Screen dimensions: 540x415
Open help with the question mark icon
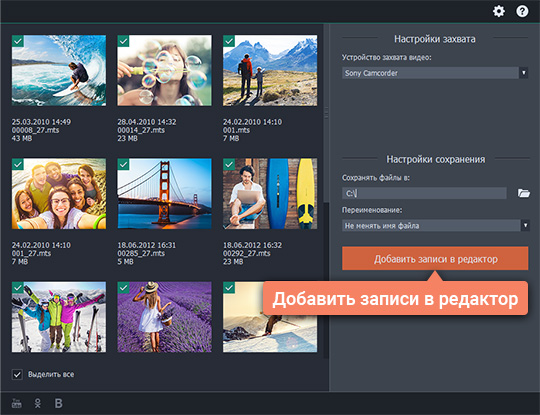[522, 11]
